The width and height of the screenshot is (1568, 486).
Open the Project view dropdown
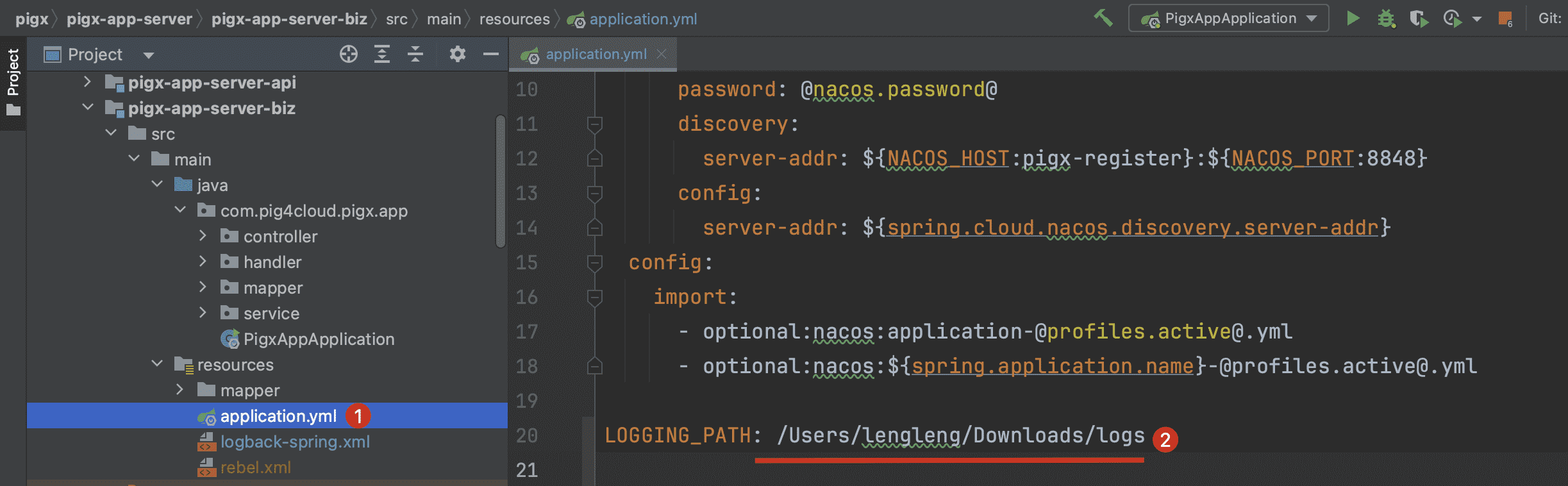click(x=149, y=55)
